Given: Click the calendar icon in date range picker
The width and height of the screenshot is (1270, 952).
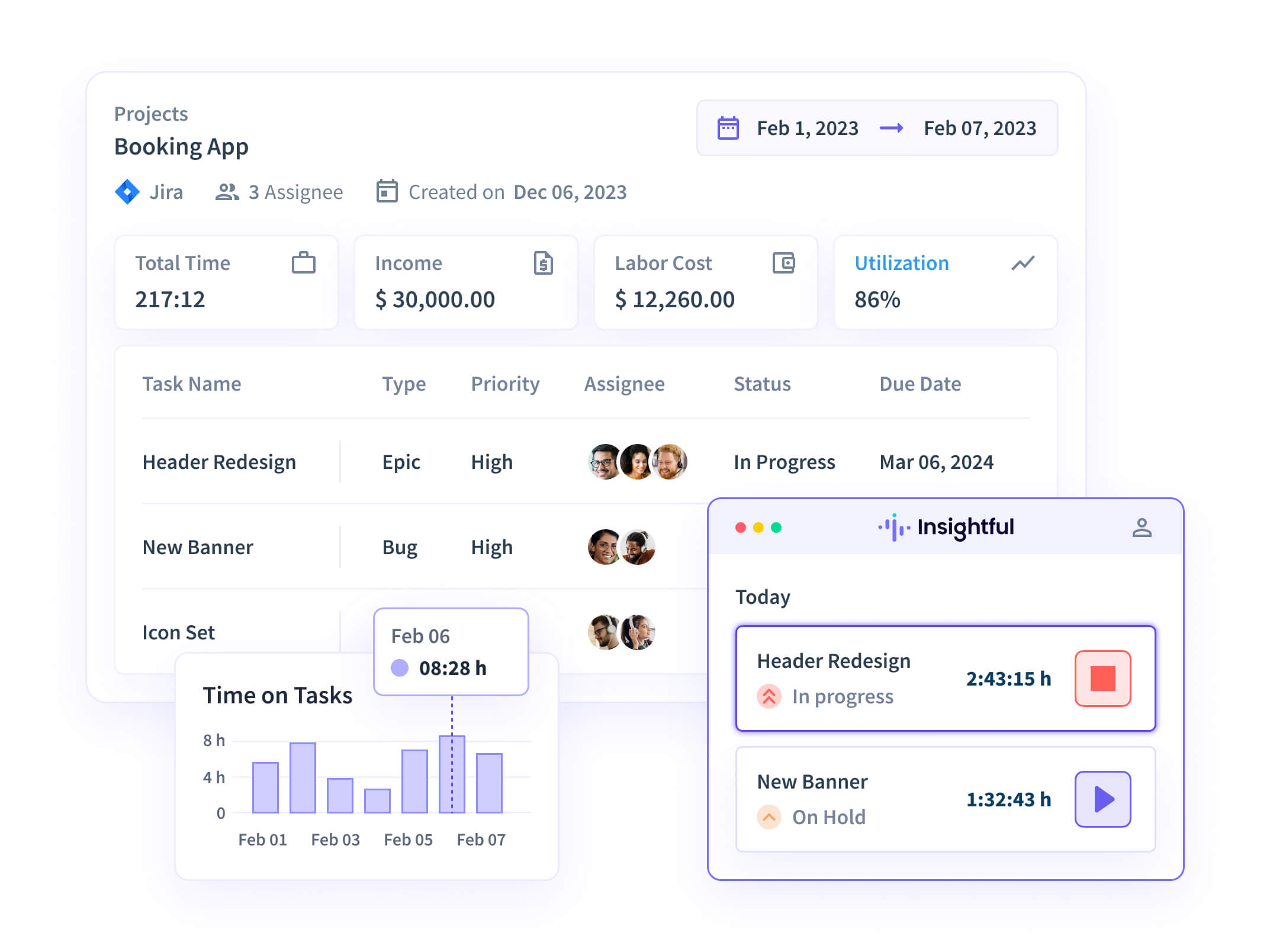Looking at the screenshot, I should tap(728, 128).
